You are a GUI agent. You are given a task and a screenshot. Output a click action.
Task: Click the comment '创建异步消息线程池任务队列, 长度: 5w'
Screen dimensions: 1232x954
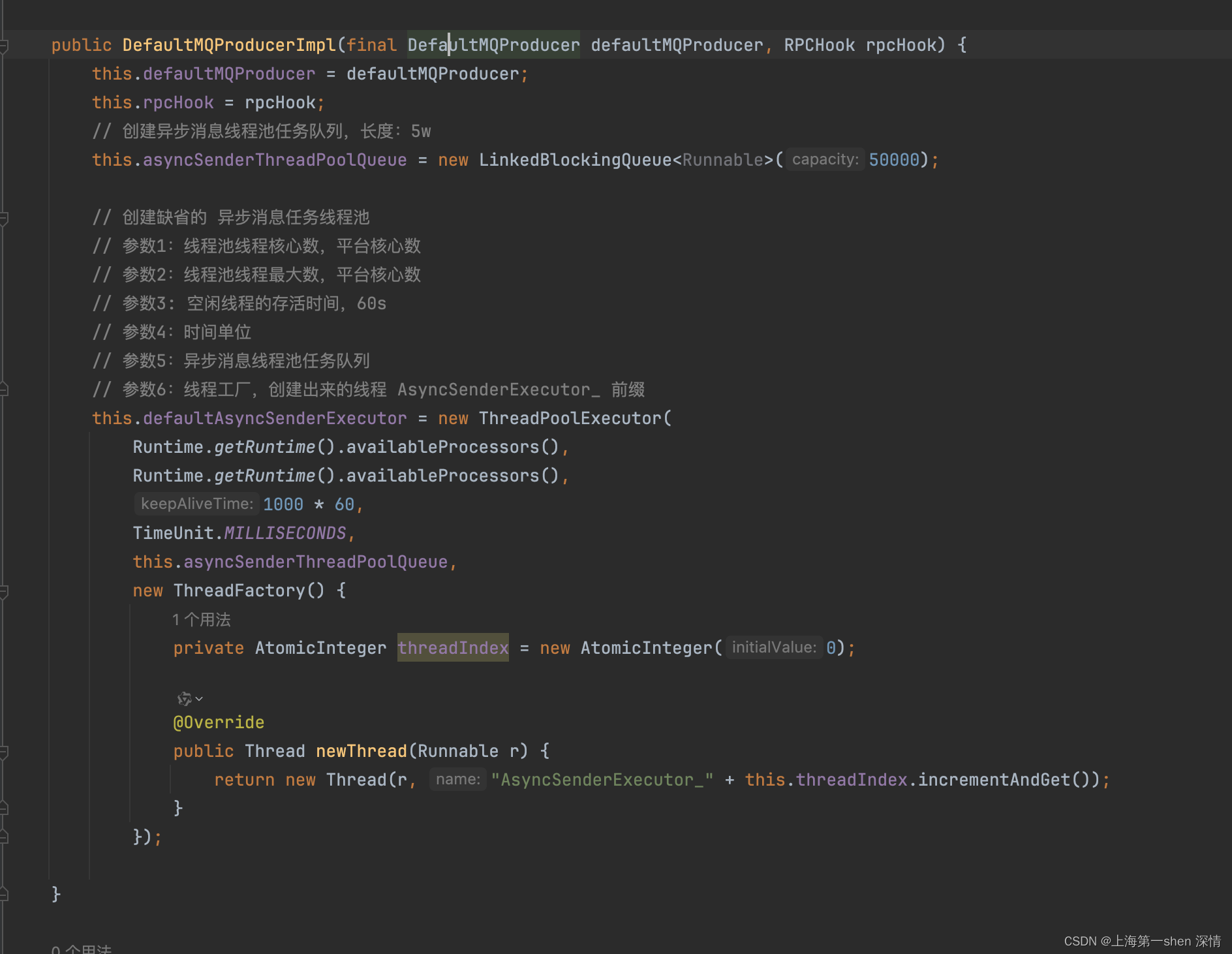tap(262, 131)
